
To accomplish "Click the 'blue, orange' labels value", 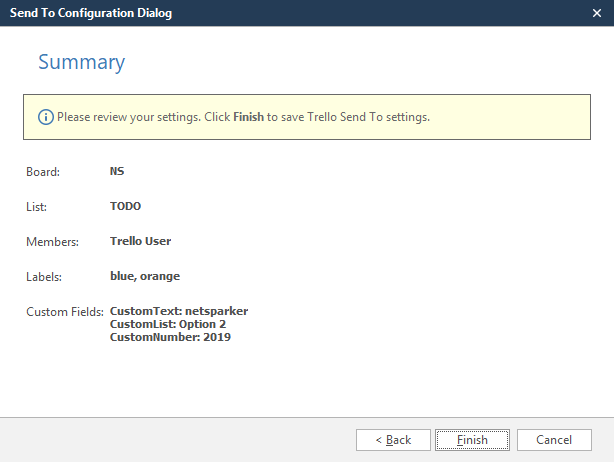I will 145,276.
